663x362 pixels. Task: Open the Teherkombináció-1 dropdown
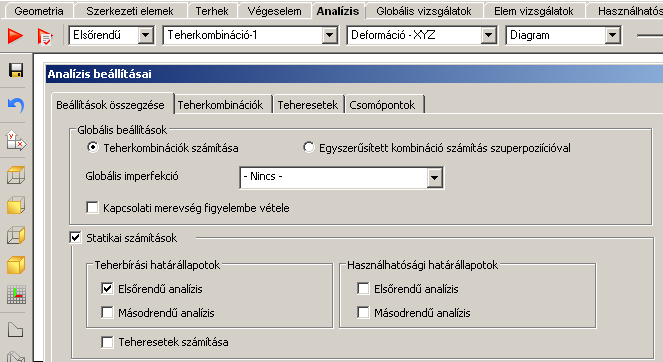click(329, 35)
